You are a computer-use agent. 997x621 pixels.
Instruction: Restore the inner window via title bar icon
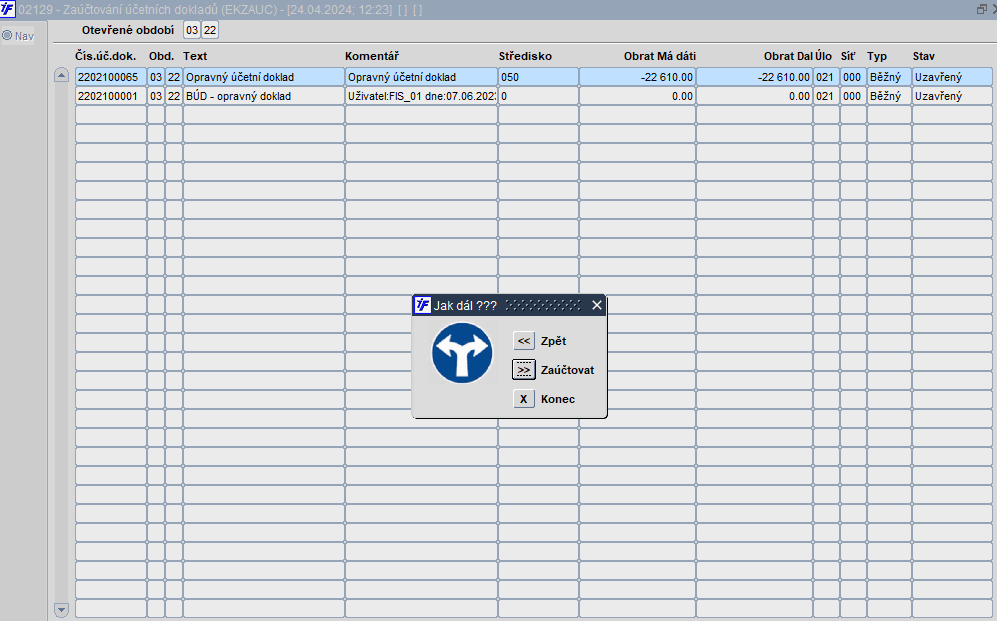point(981,9)
